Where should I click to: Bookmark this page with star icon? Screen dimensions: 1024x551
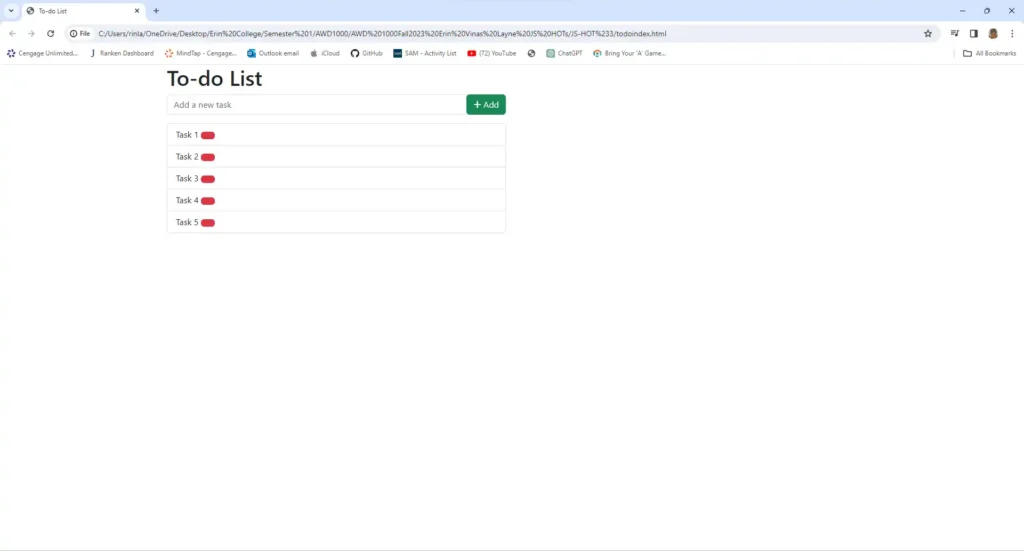pos(927,33)
